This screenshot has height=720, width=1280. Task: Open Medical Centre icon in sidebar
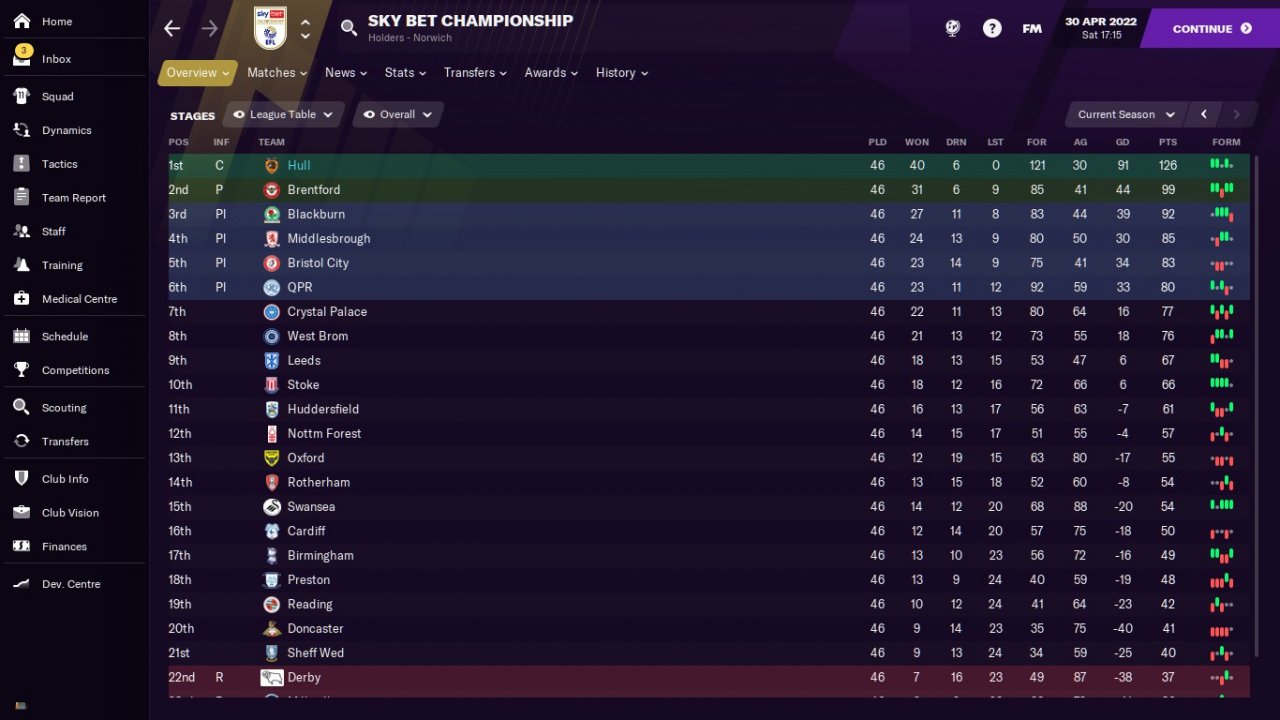coord(22,299)
